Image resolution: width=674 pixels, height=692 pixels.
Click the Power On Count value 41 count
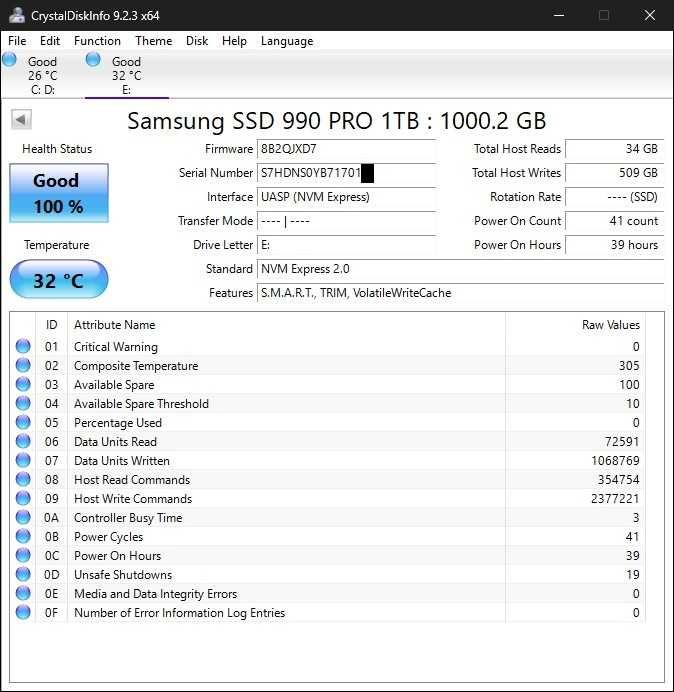614,221
